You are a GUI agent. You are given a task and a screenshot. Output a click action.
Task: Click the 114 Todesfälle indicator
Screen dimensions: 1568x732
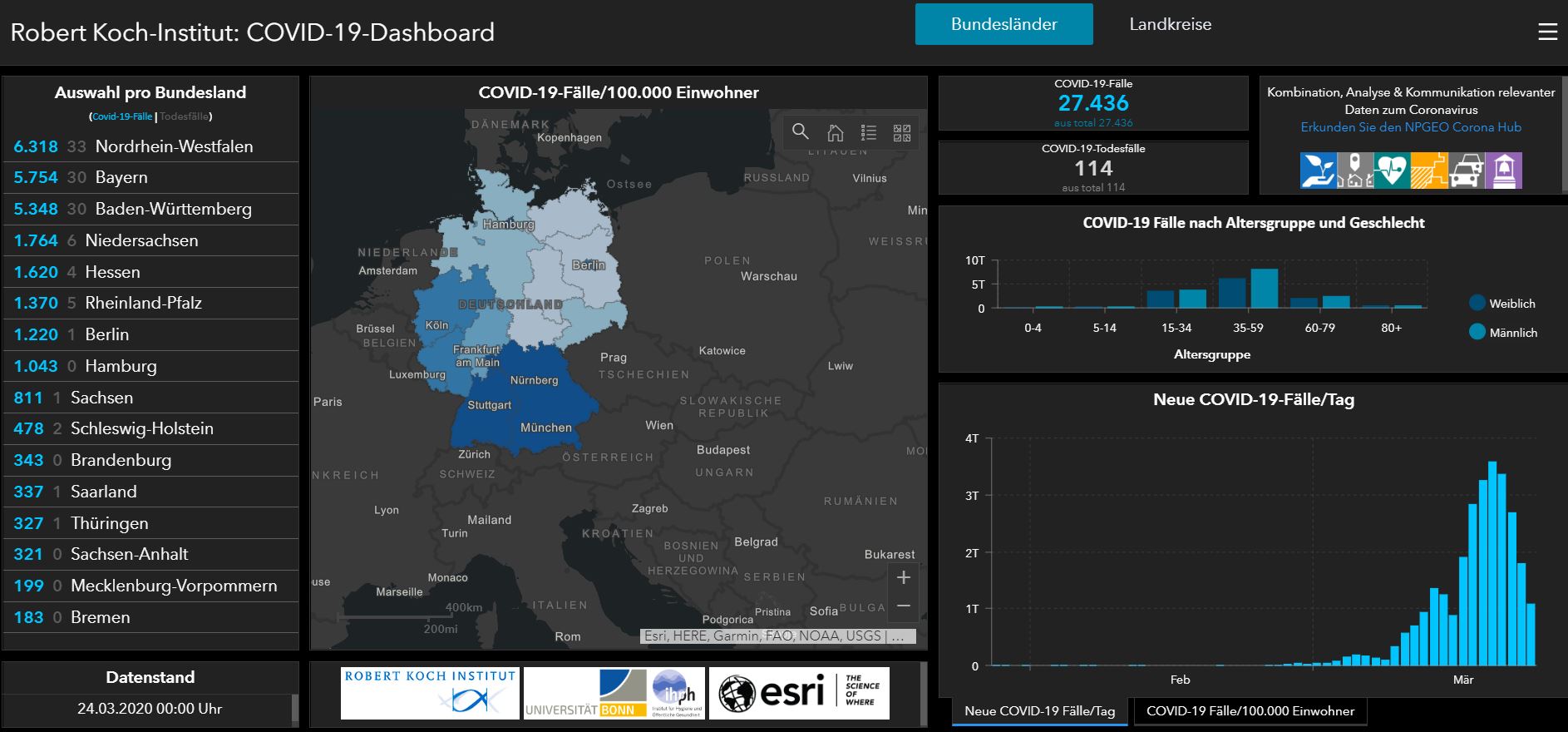1093,168
